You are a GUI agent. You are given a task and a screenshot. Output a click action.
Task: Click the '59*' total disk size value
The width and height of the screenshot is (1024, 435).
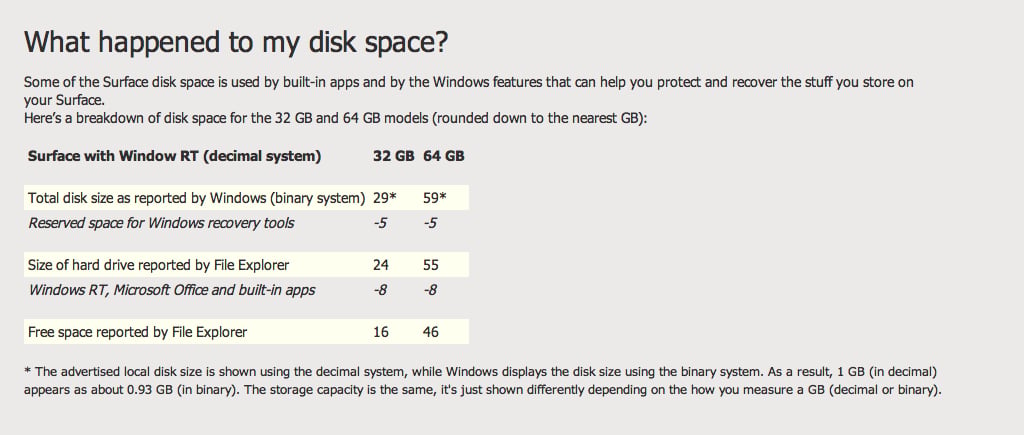point(434,198)
